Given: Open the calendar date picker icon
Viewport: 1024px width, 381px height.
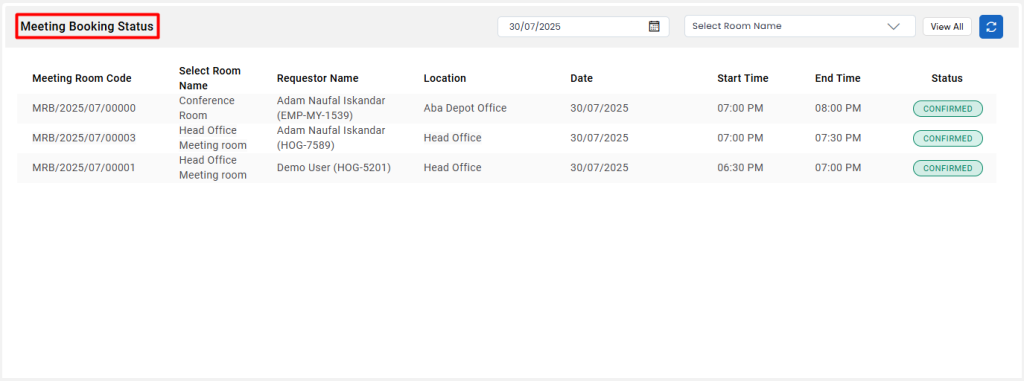Looking at the screenshot, I should click(654, 26).
